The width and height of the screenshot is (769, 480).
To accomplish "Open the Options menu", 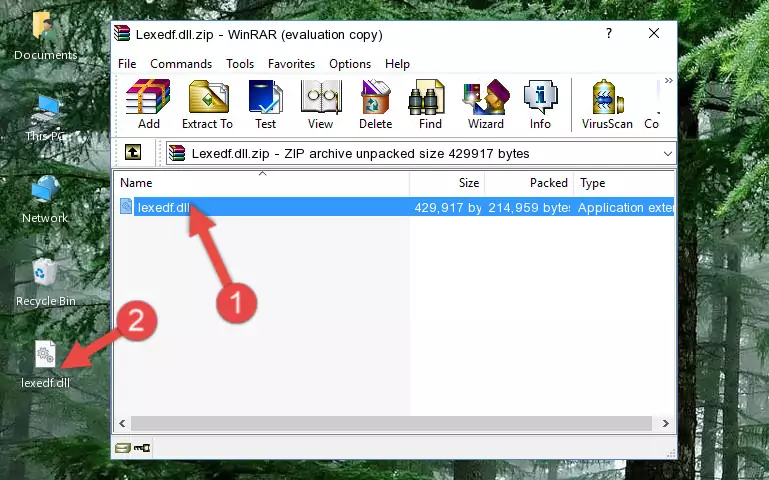I will 350,64.
